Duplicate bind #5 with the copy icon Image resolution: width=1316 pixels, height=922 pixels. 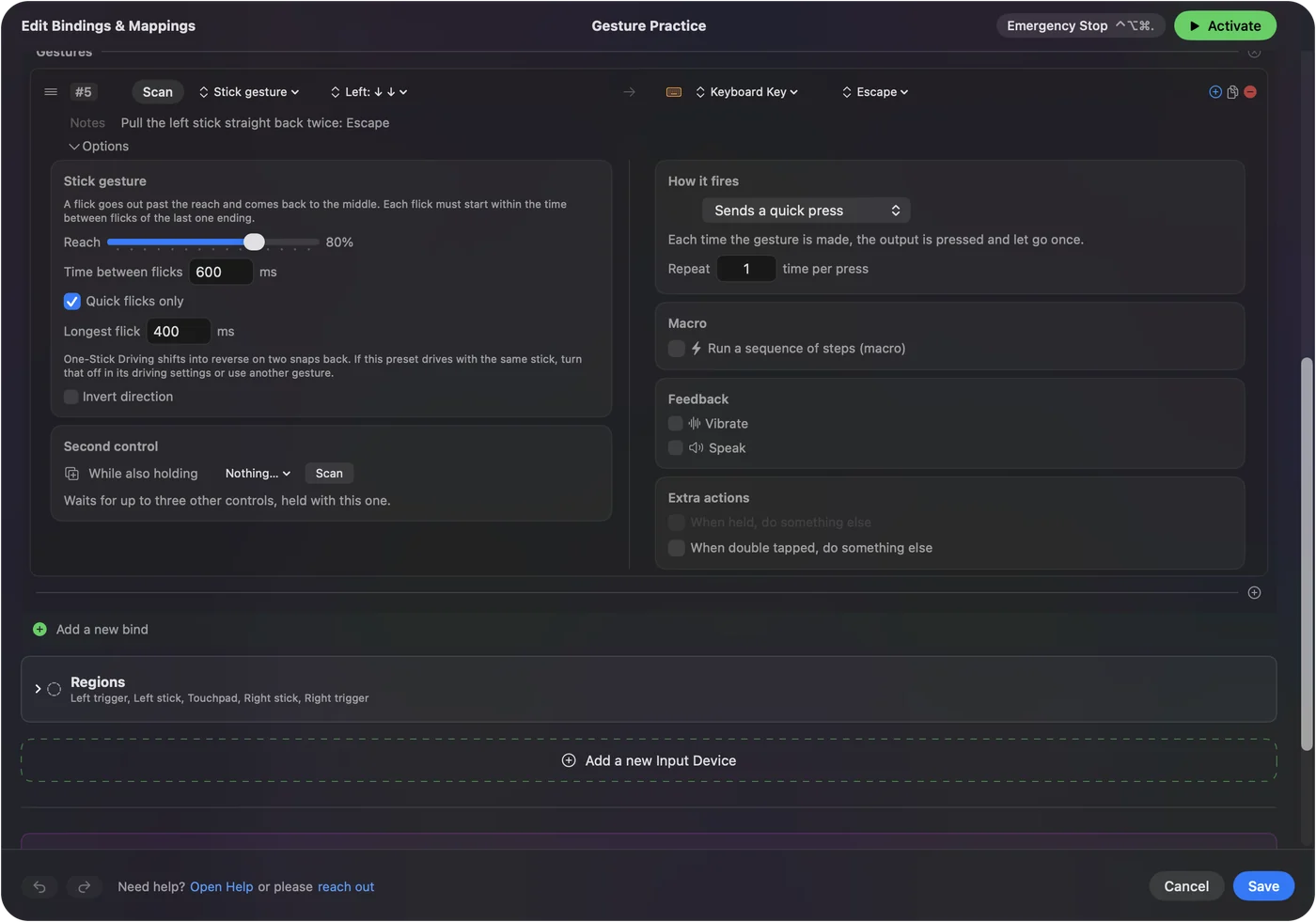pos(1232,92)
